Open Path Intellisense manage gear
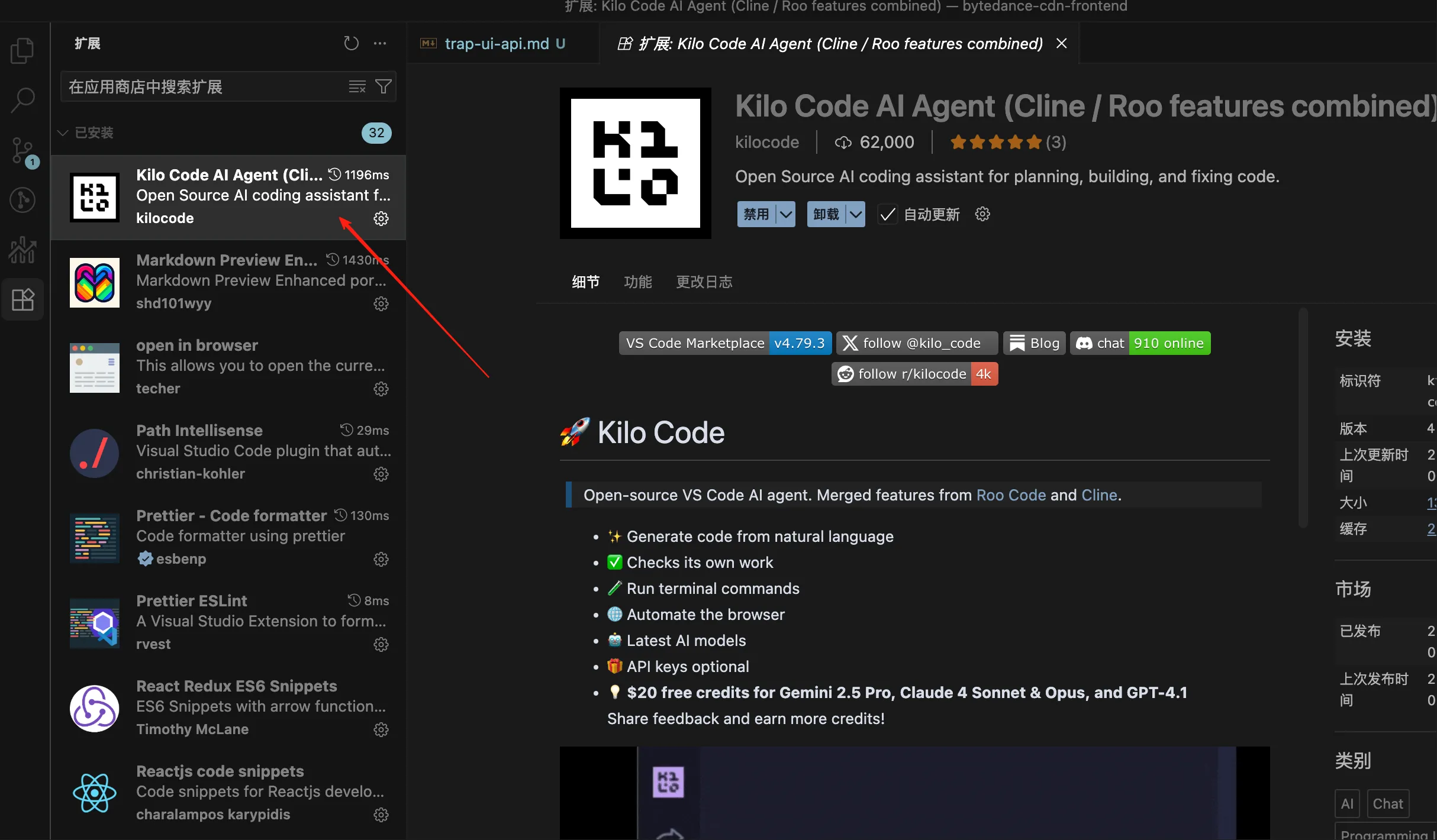Screen dimensions: 1437x840 tap(381, 474)
